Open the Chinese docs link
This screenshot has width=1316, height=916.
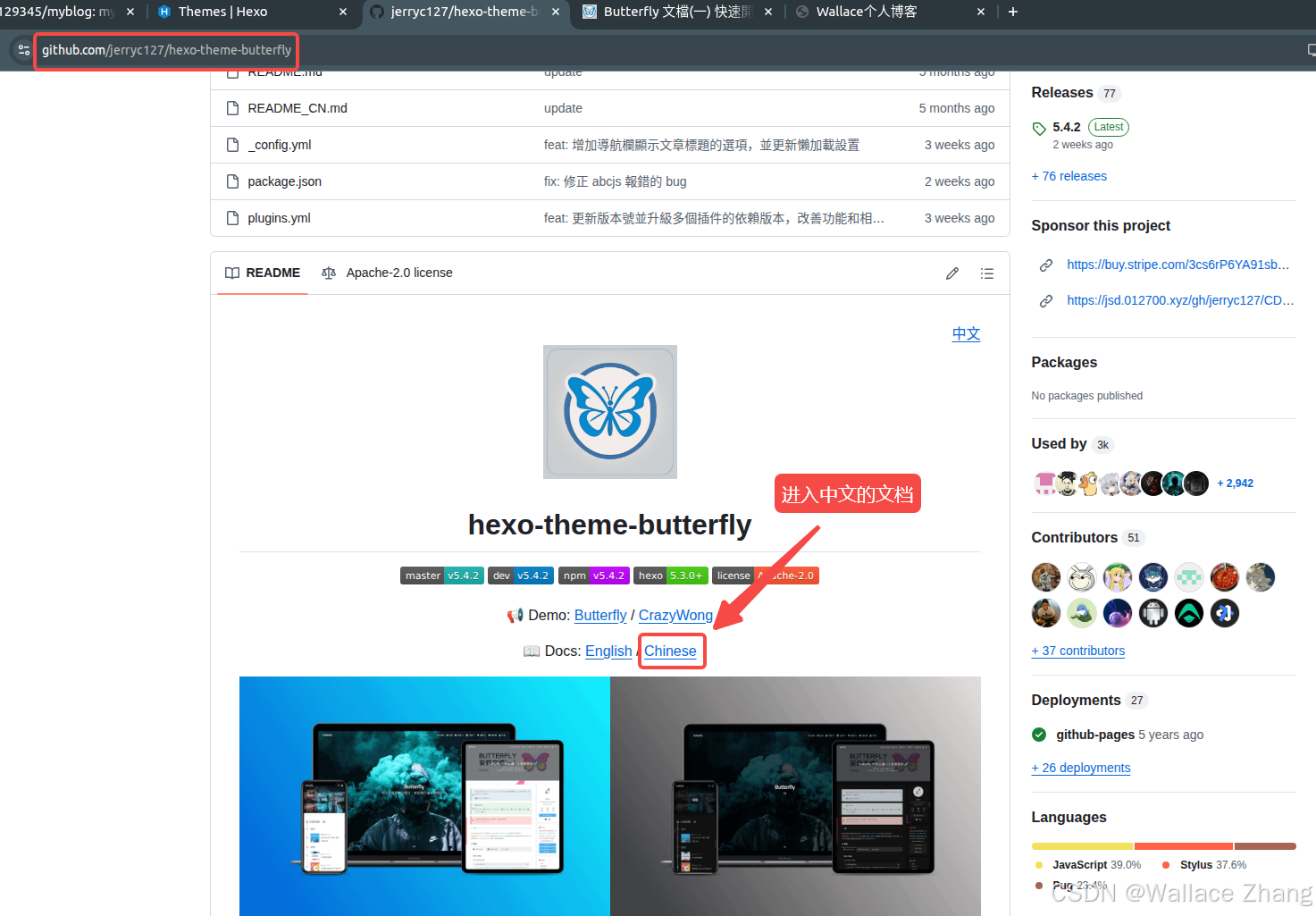click(x=670, y=651)
